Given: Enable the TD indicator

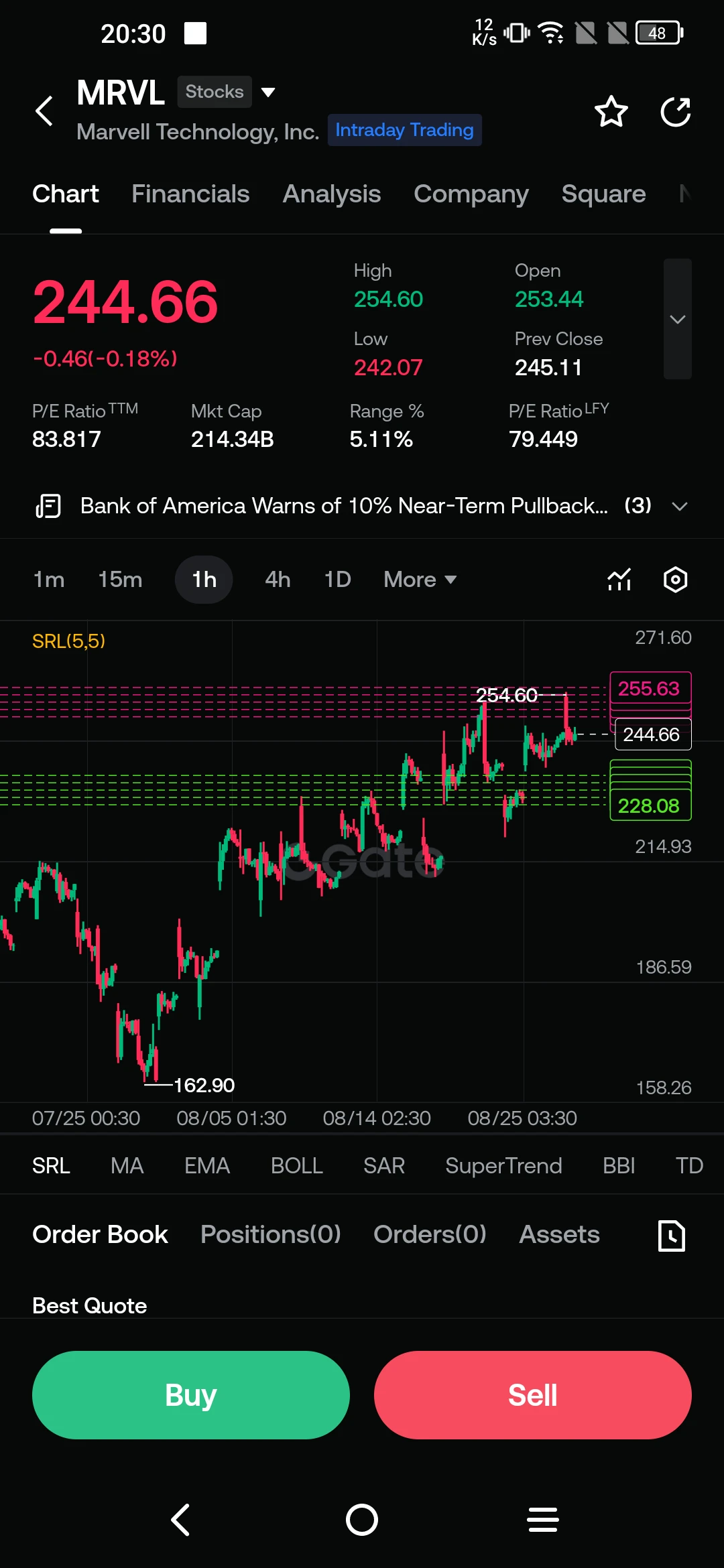Looking at the screenshot, I should click(x=689, y=1166).
